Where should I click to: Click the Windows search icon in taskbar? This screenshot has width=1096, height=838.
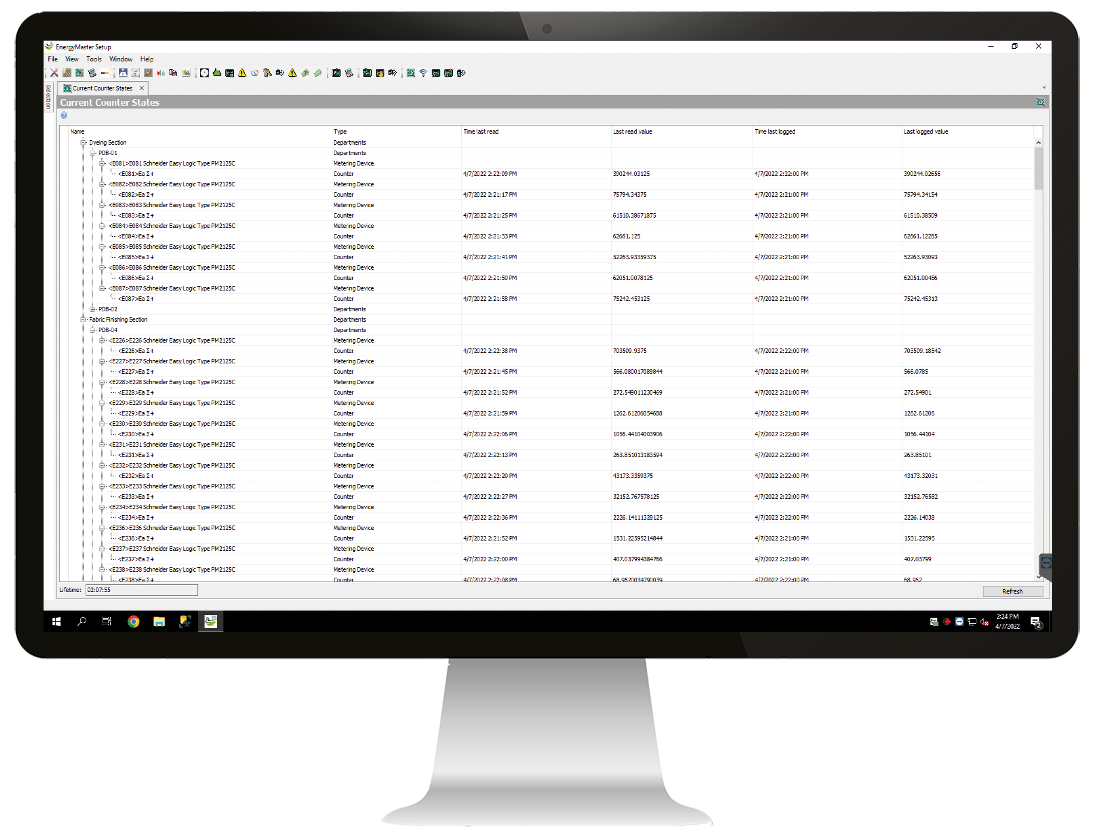[81, 622]
